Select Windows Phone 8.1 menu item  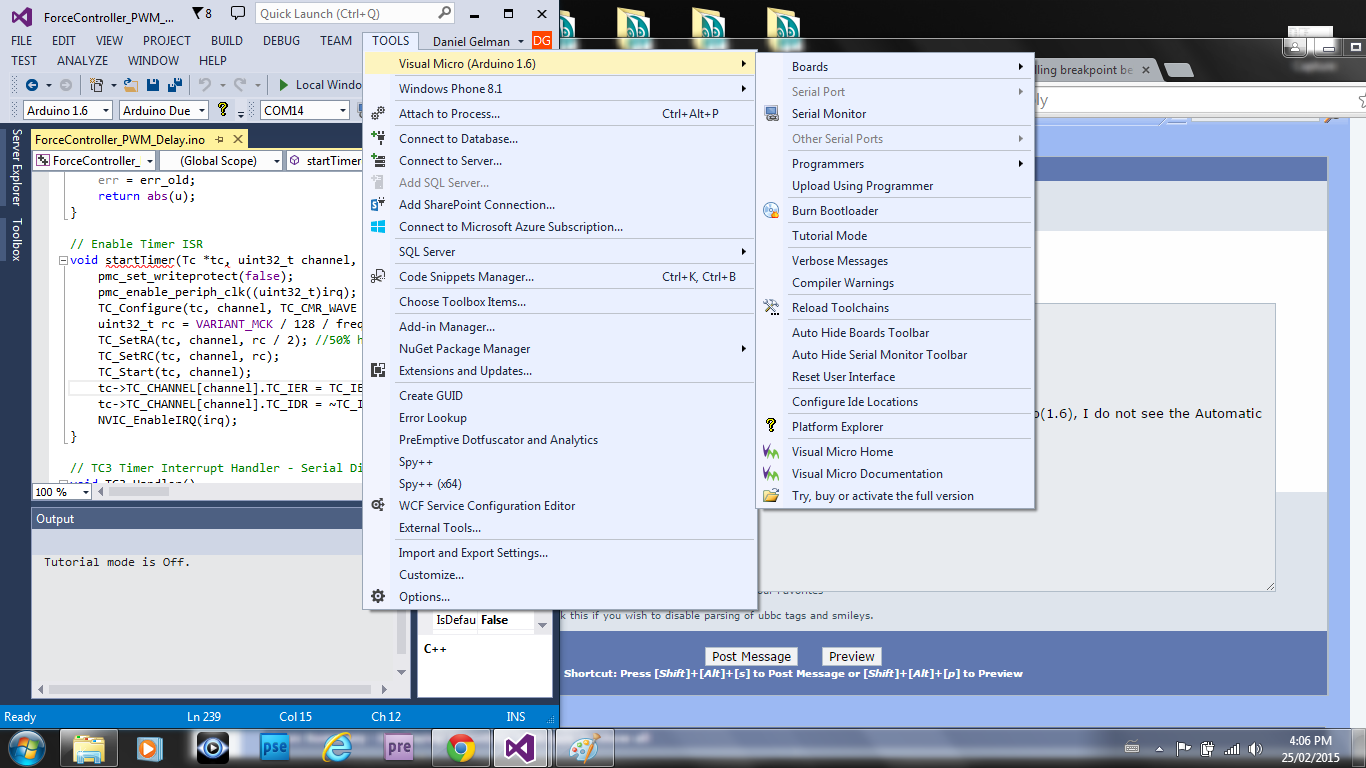click(560, 89)
